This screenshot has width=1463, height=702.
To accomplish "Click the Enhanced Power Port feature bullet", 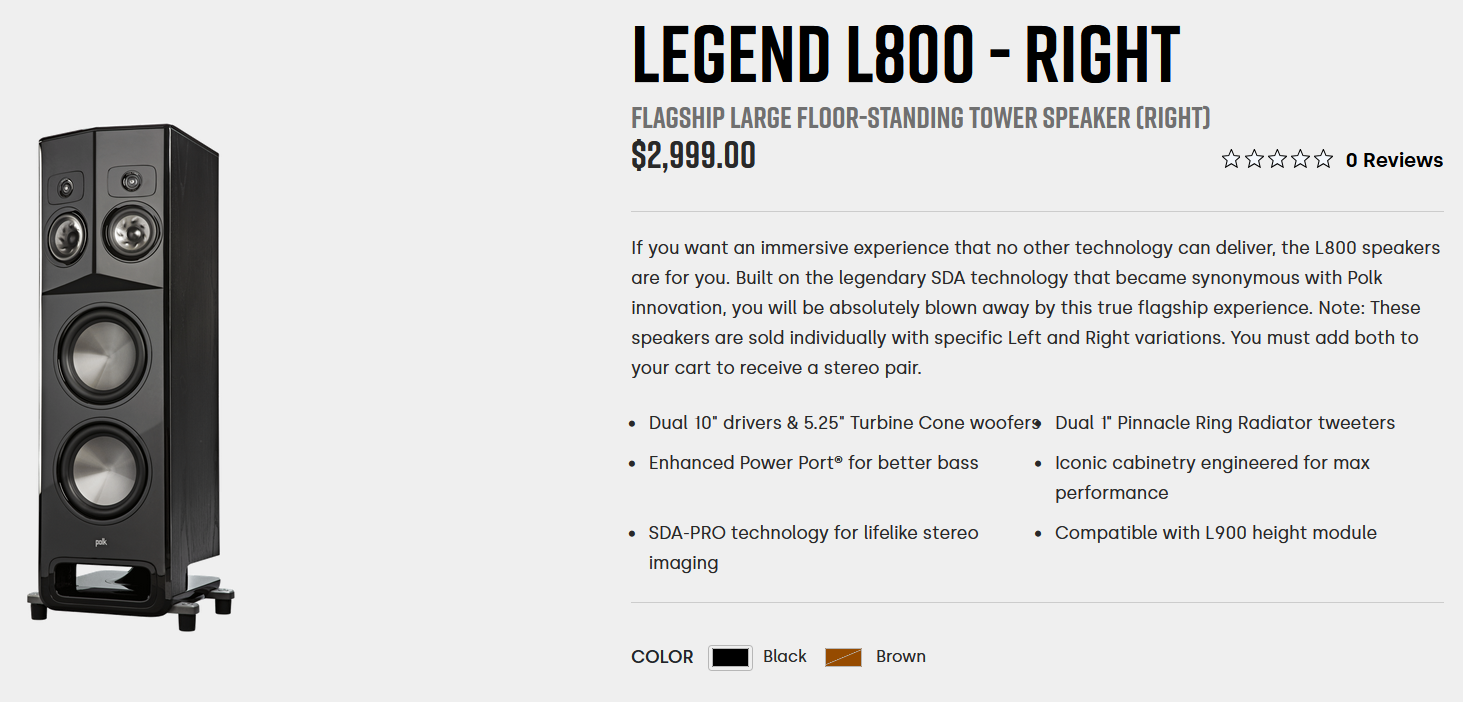I will click(x=814, y=463).
